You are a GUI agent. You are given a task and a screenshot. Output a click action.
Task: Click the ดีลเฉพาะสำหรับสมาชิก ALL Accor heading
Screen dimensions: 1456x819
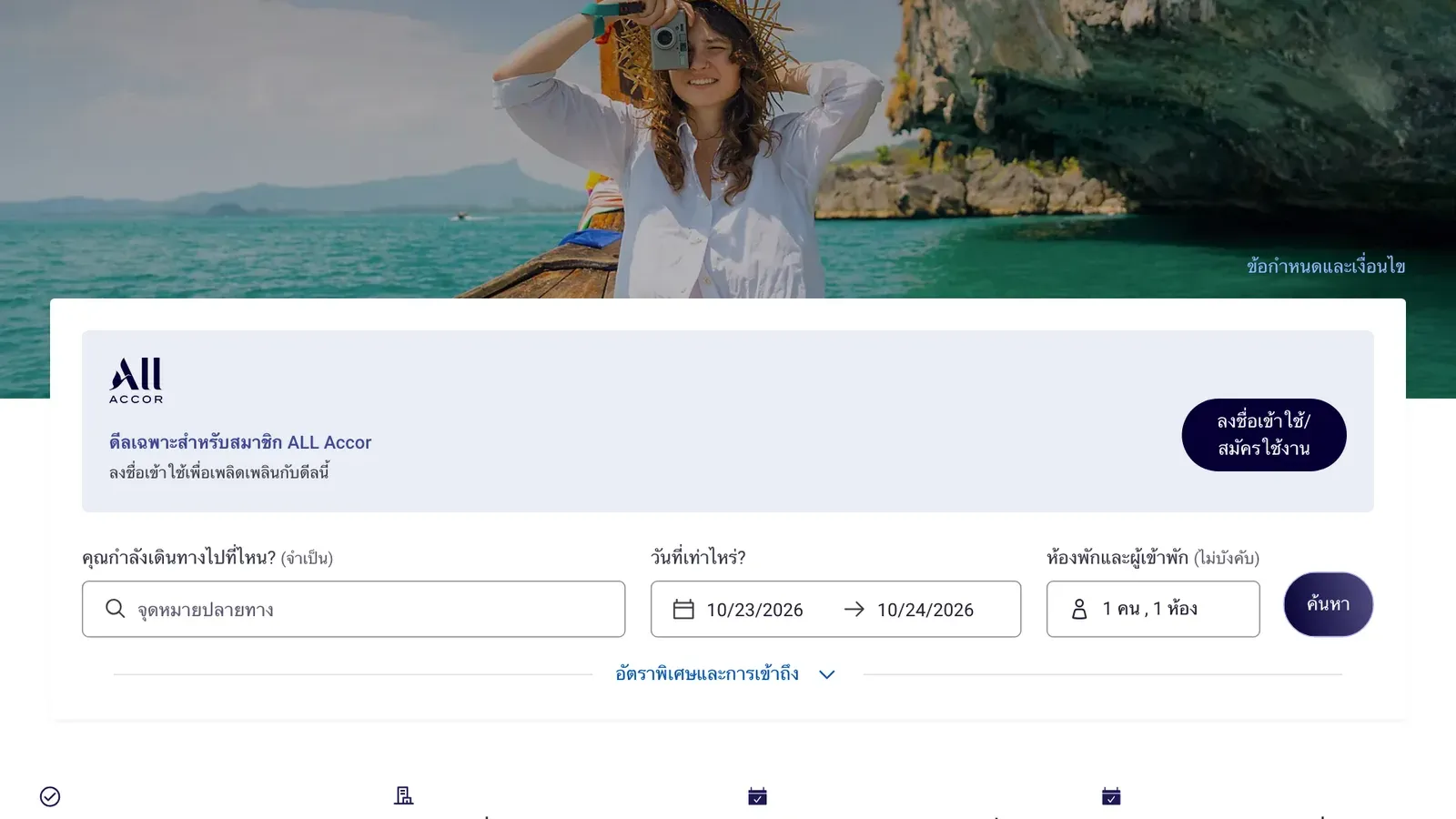point(240,442)
